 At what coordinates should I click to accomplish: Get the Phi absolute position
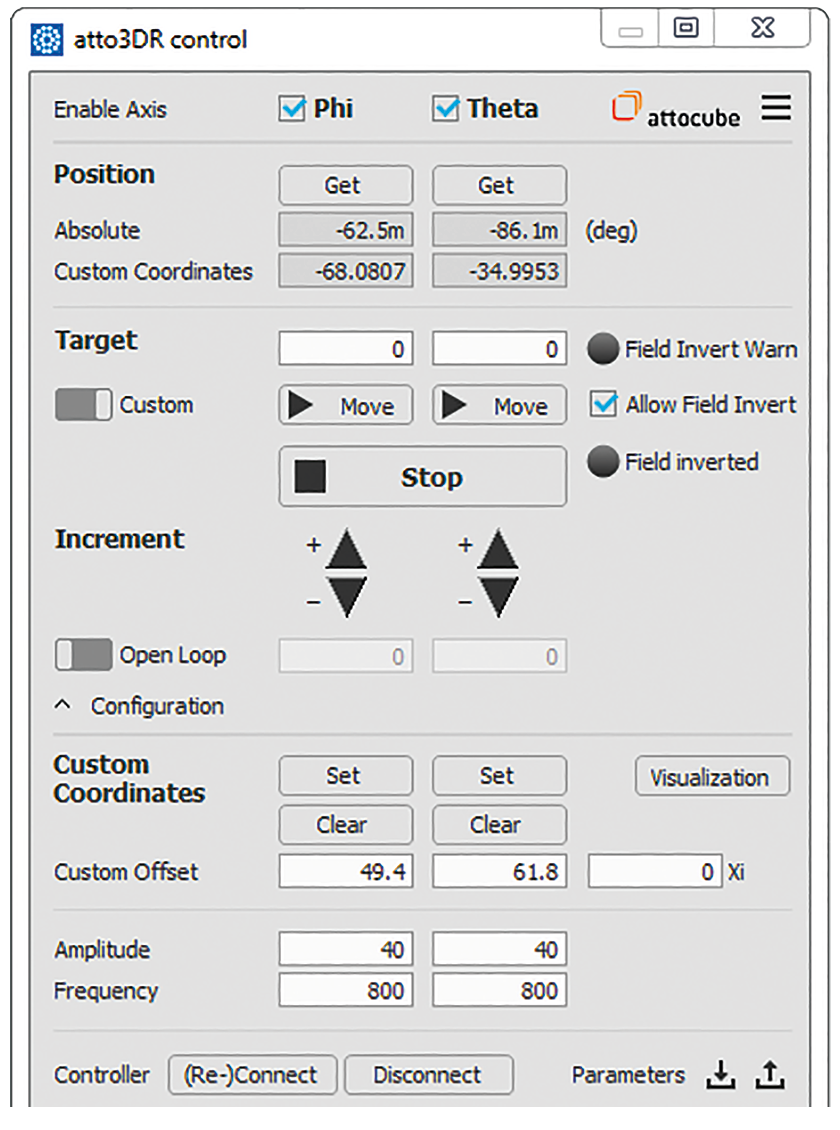345,185
